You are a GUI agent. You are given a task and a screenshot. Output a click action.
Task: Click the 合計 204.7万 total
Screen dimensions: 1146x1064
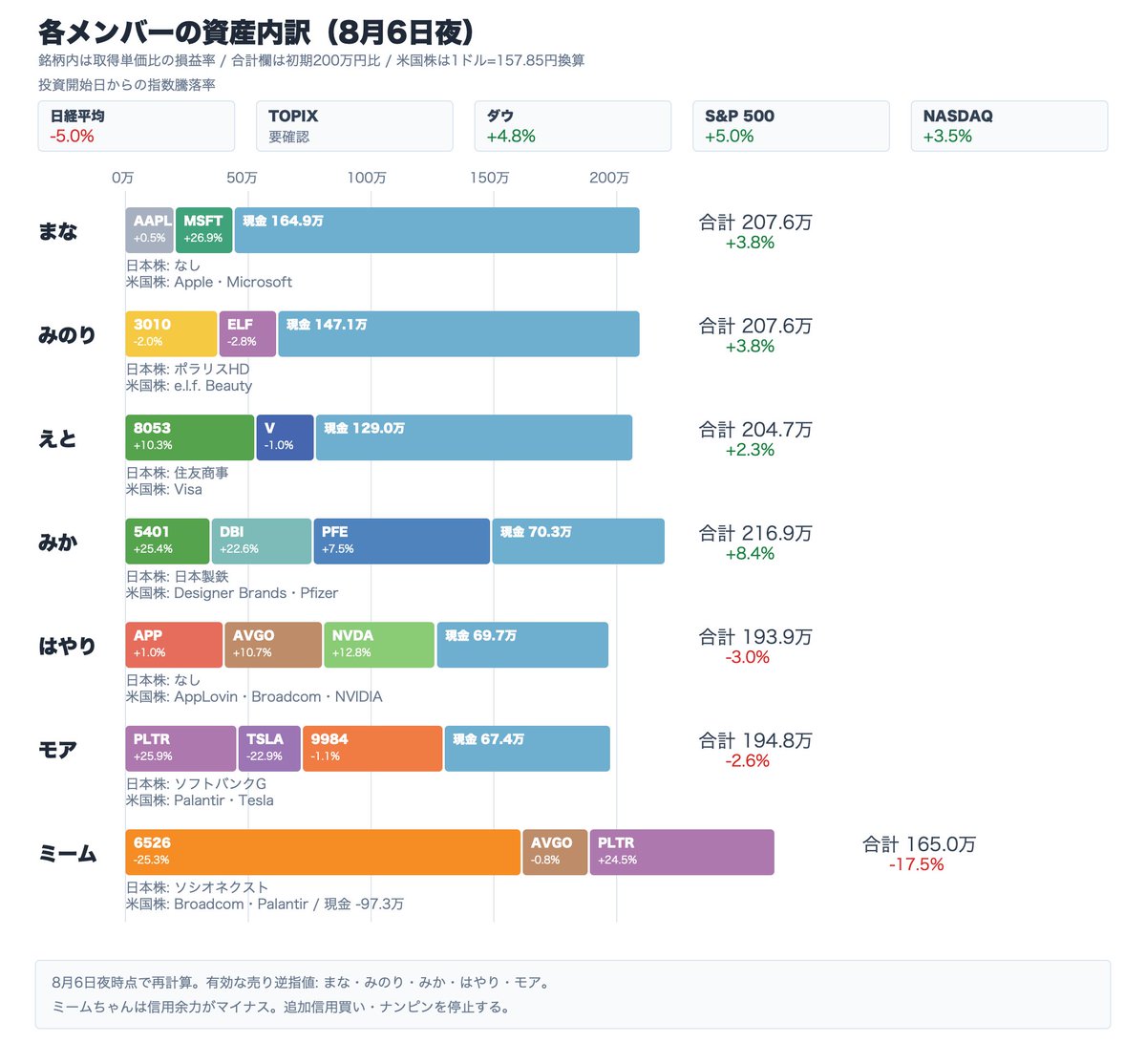(x=755, y=430)
